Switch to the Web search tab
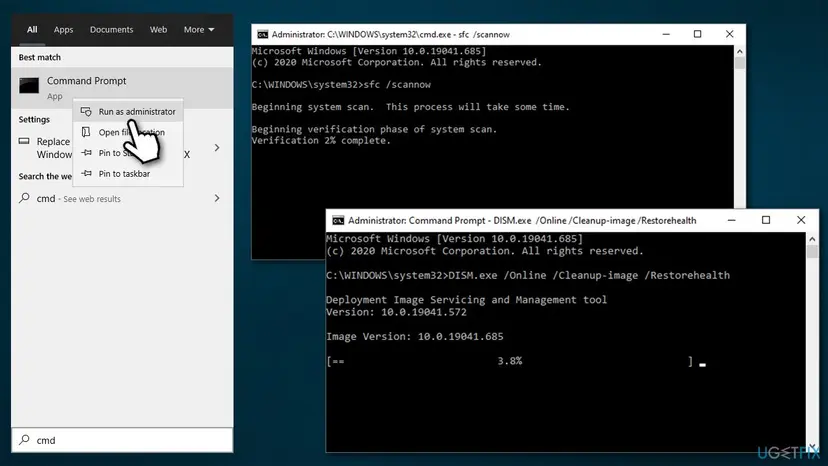The image size is (828, 466). pos(158,30)
